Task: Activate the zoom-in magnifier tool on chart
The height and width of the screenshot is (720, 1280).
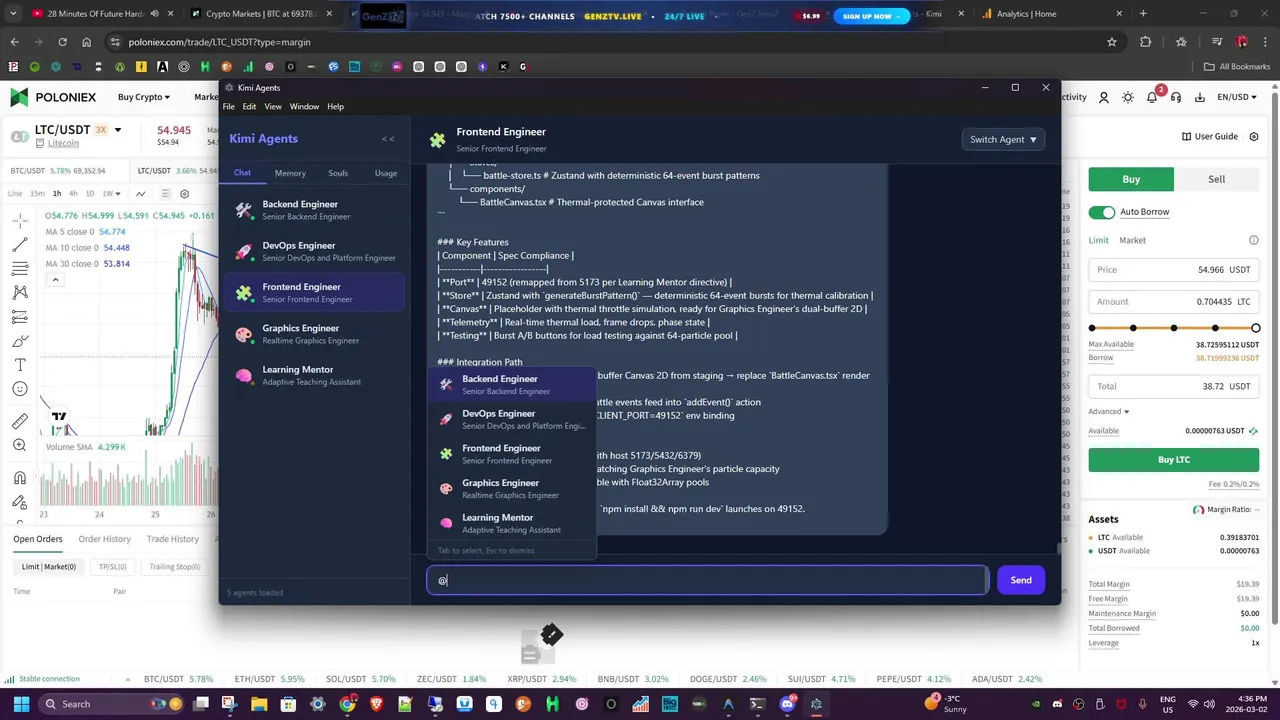Action: 19,445
